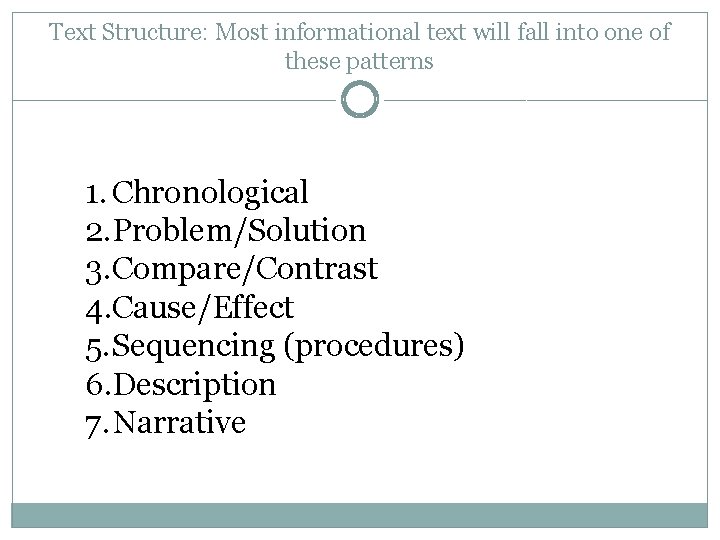Click the word 'Solution' in item two
This screenshot has width=720, height=540.
(x=306, y=230)
